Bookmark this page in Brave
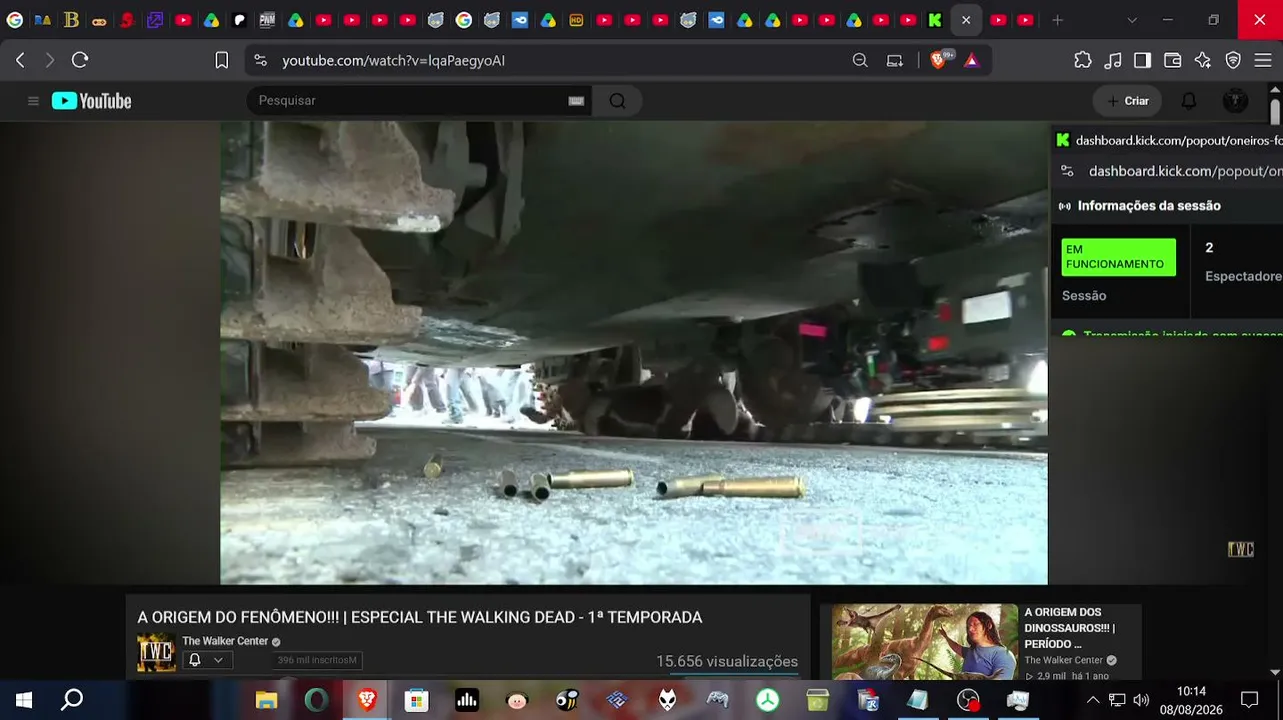The height and width of the screenshot is (720, 1283). pyautogui.click(x=222, y=60)
